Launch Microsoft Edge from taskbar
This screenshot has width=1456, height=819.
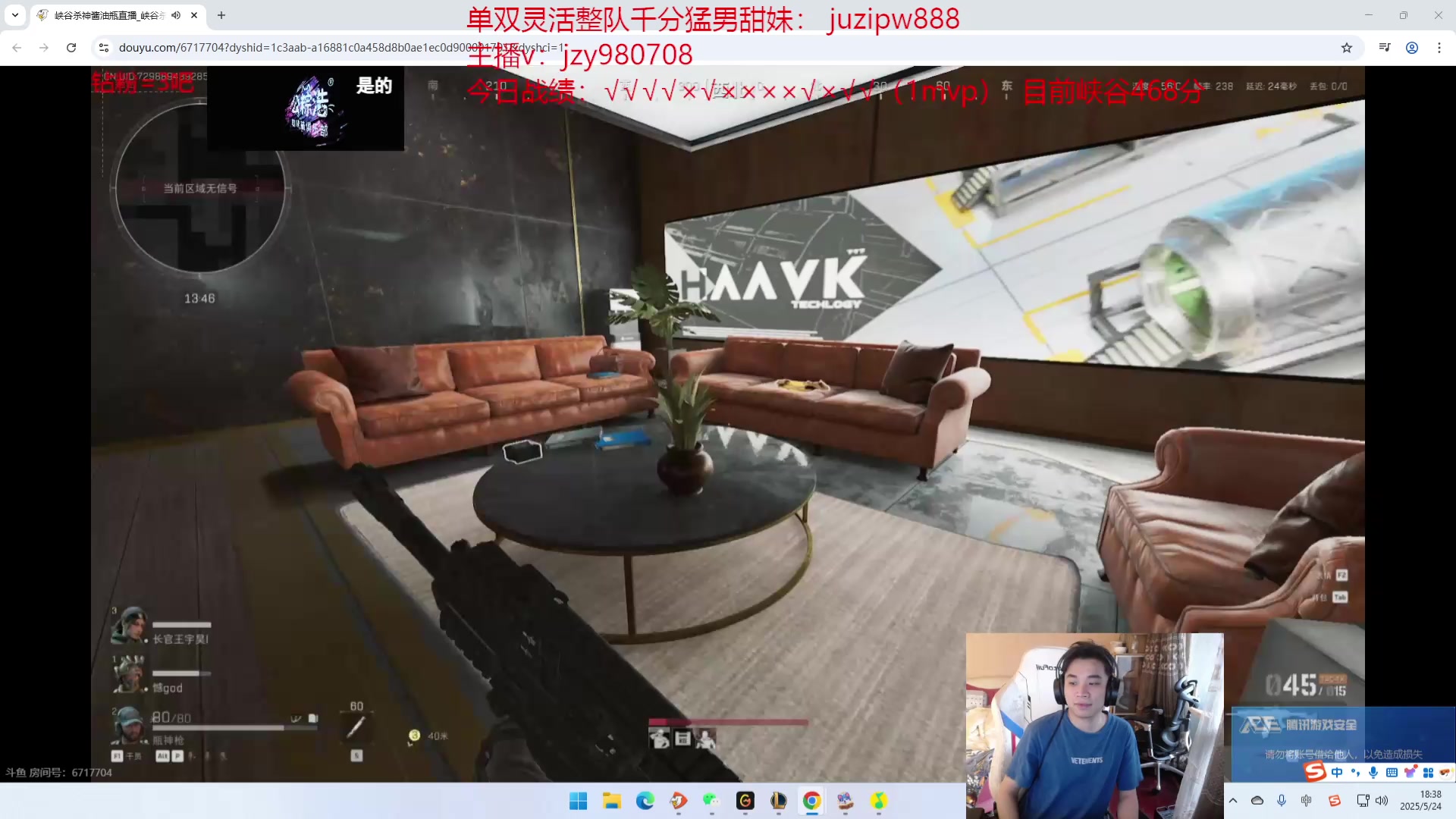(x=645, y=801)
